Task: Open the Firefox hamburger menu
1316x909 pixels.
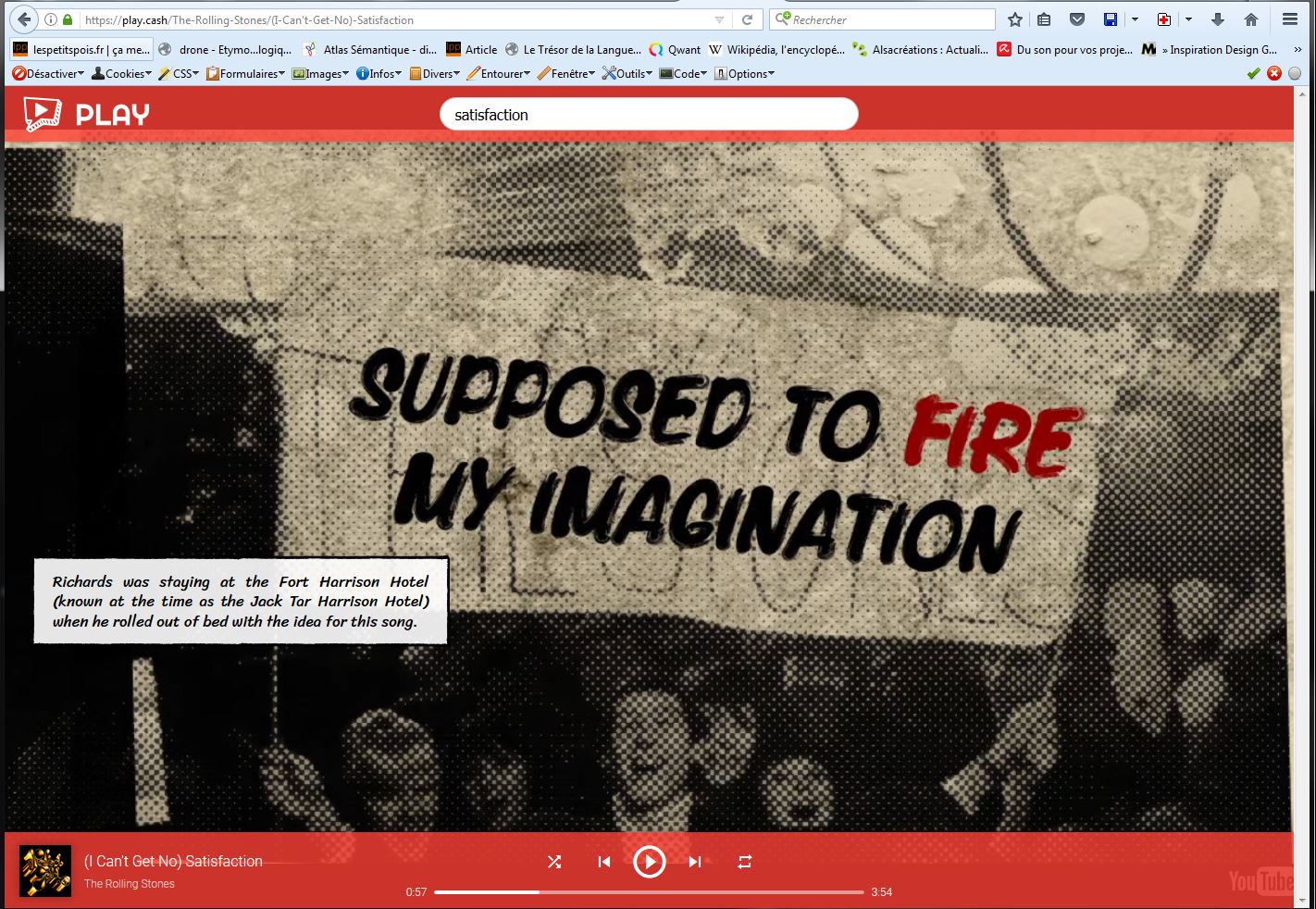Action: (1289, 19)
